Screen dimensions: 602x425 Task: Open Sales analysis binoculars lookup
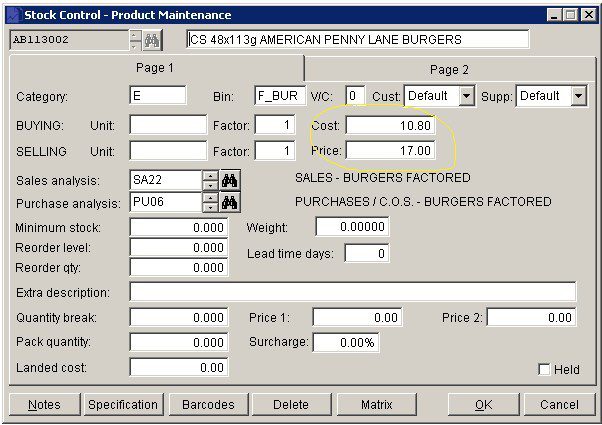coord(230,180)
